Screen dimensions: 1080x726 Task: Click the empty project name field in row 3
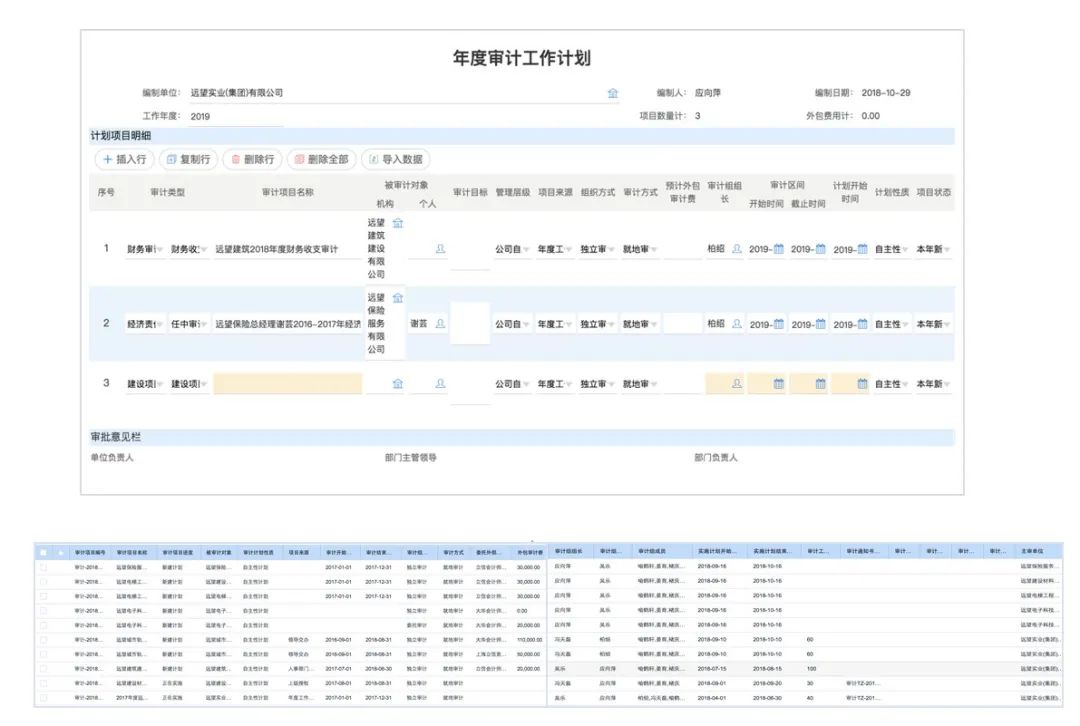pos(287,384)
